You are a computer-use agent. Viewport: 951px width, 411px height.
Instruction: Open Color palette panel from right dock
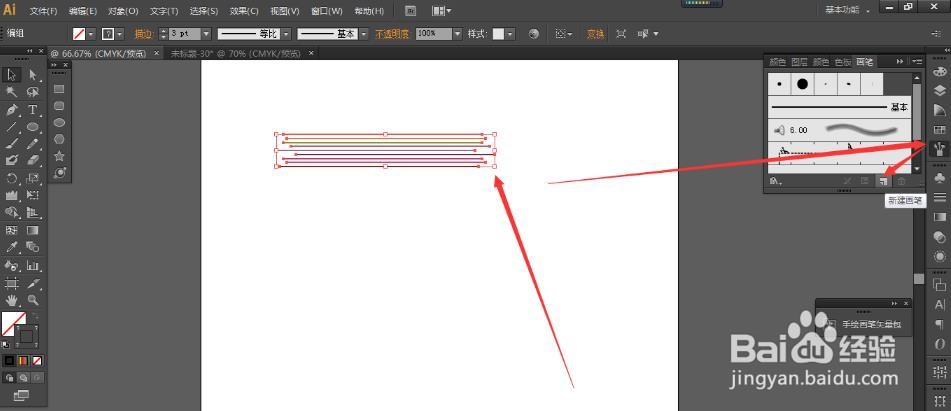[x=939, y=72]
